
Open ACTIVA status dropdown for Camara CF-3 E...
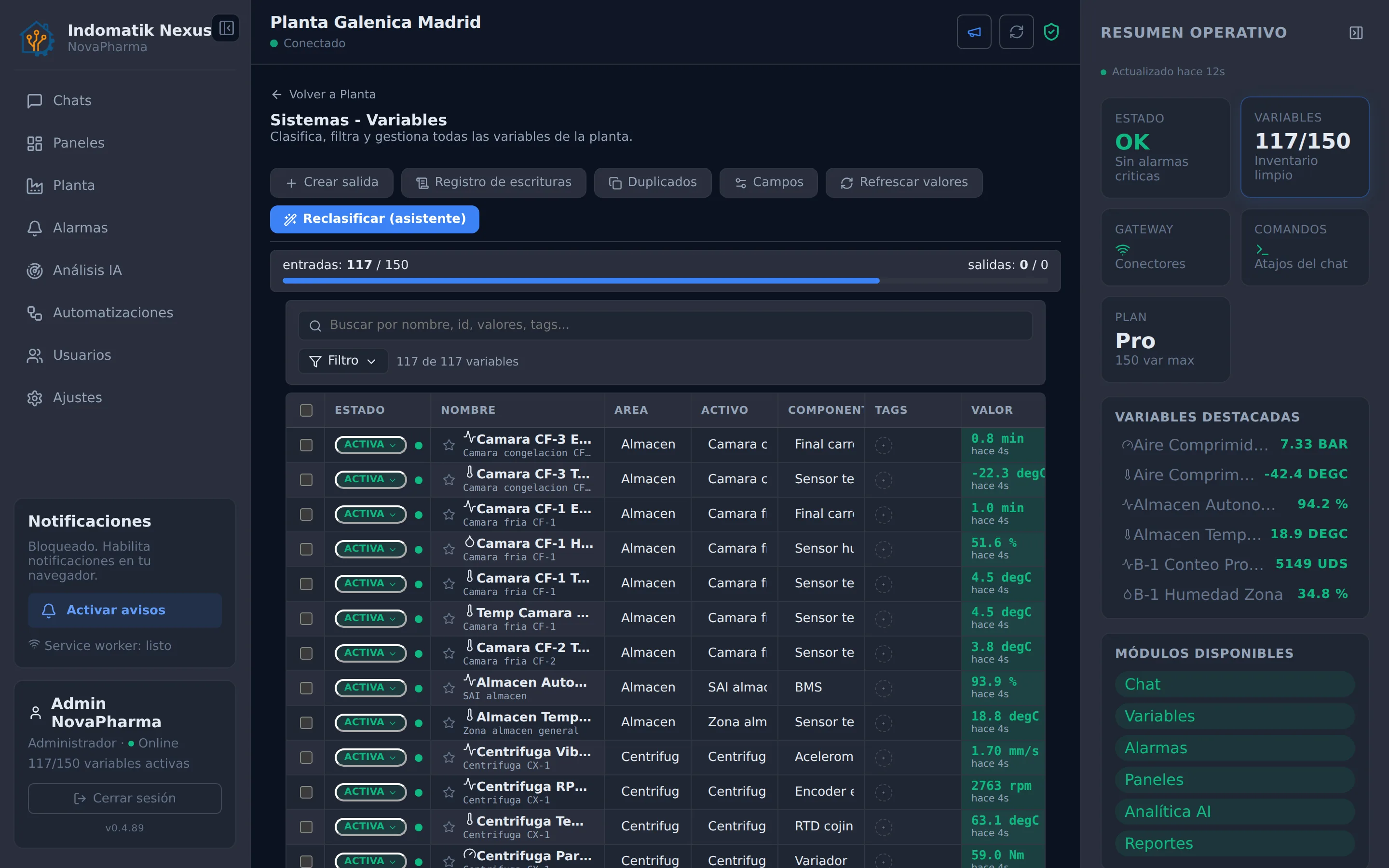click(x=370, y=445)
